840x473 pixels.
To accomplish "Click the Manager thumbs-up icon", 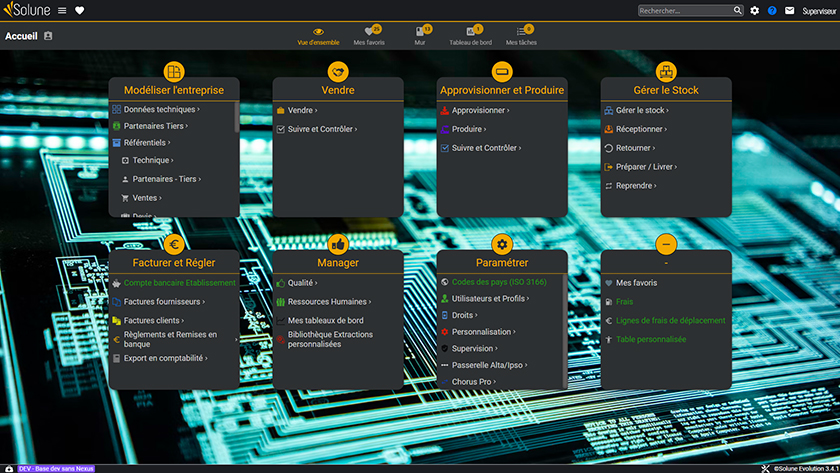I will (338, 244).
